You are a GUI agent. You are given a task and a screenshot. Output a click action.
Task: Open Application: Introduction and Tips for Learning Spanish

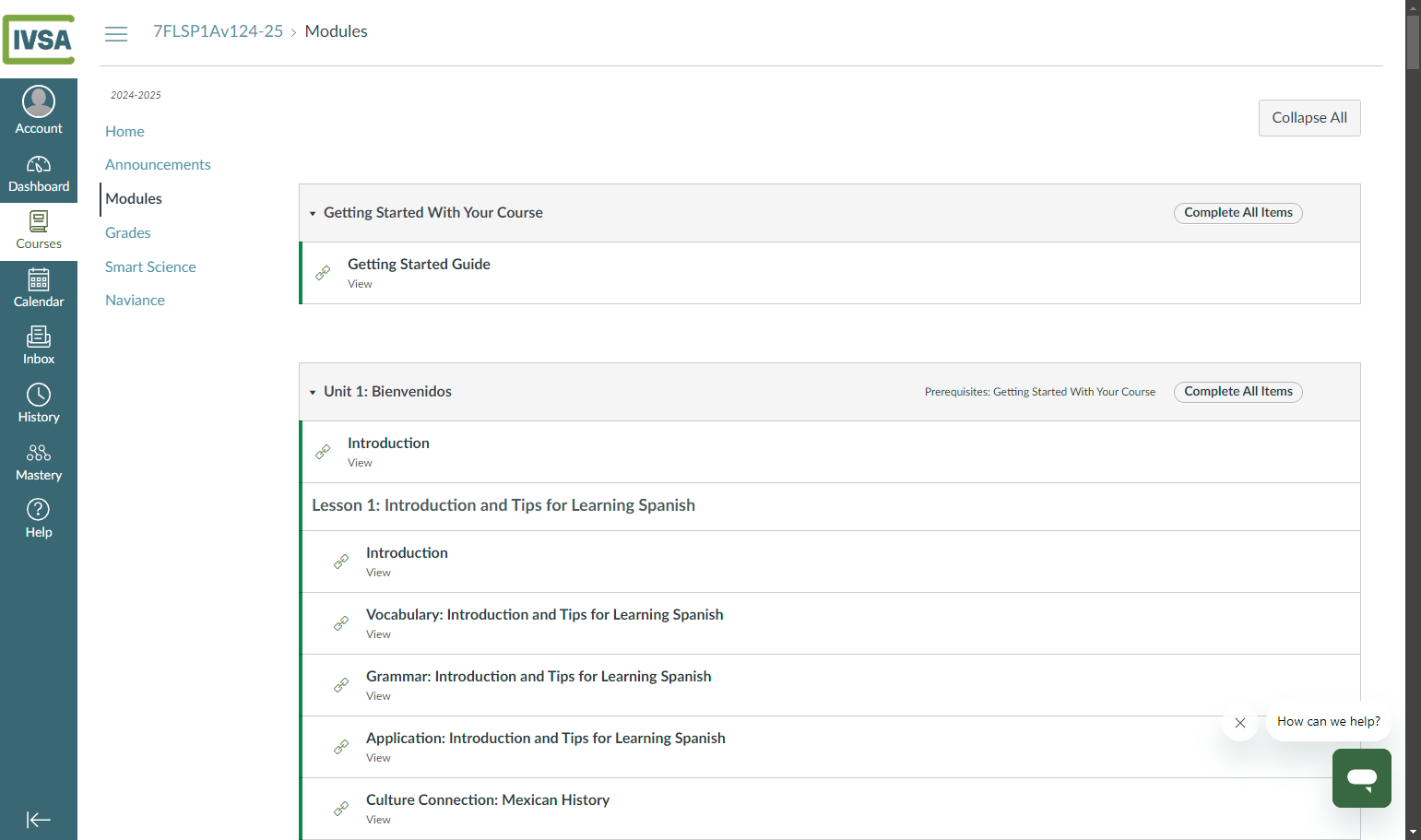tap(546, 738)
